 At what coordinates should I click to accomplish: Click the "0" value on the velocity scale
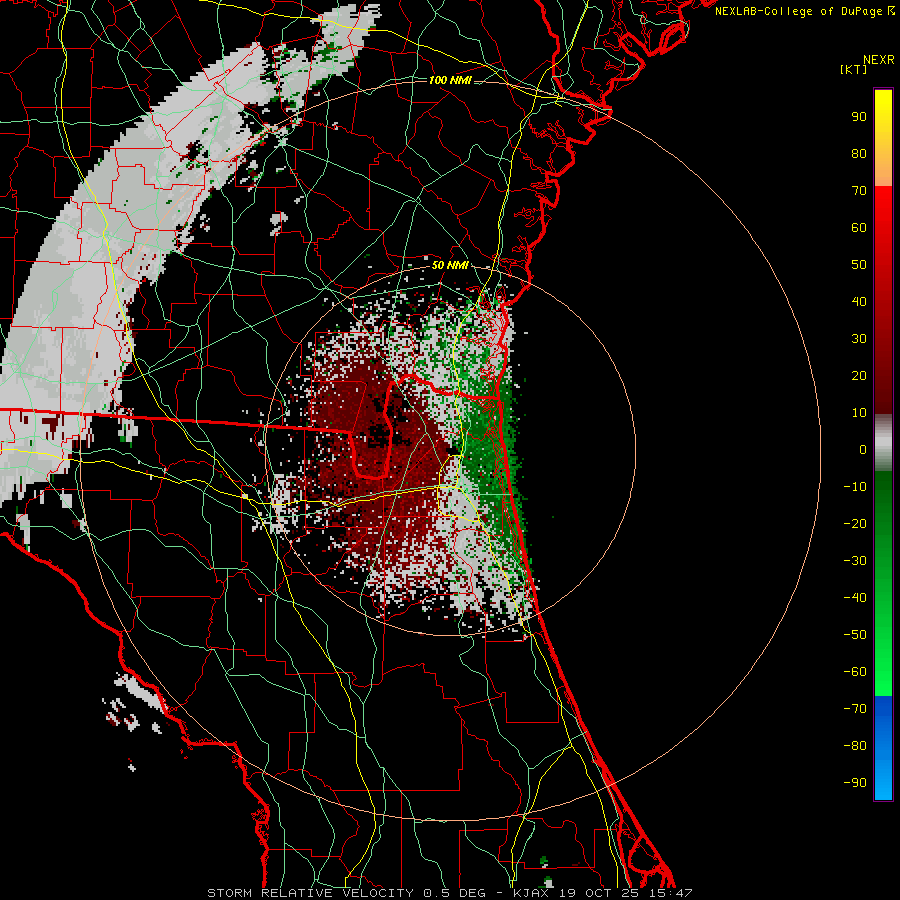point(863,450)
